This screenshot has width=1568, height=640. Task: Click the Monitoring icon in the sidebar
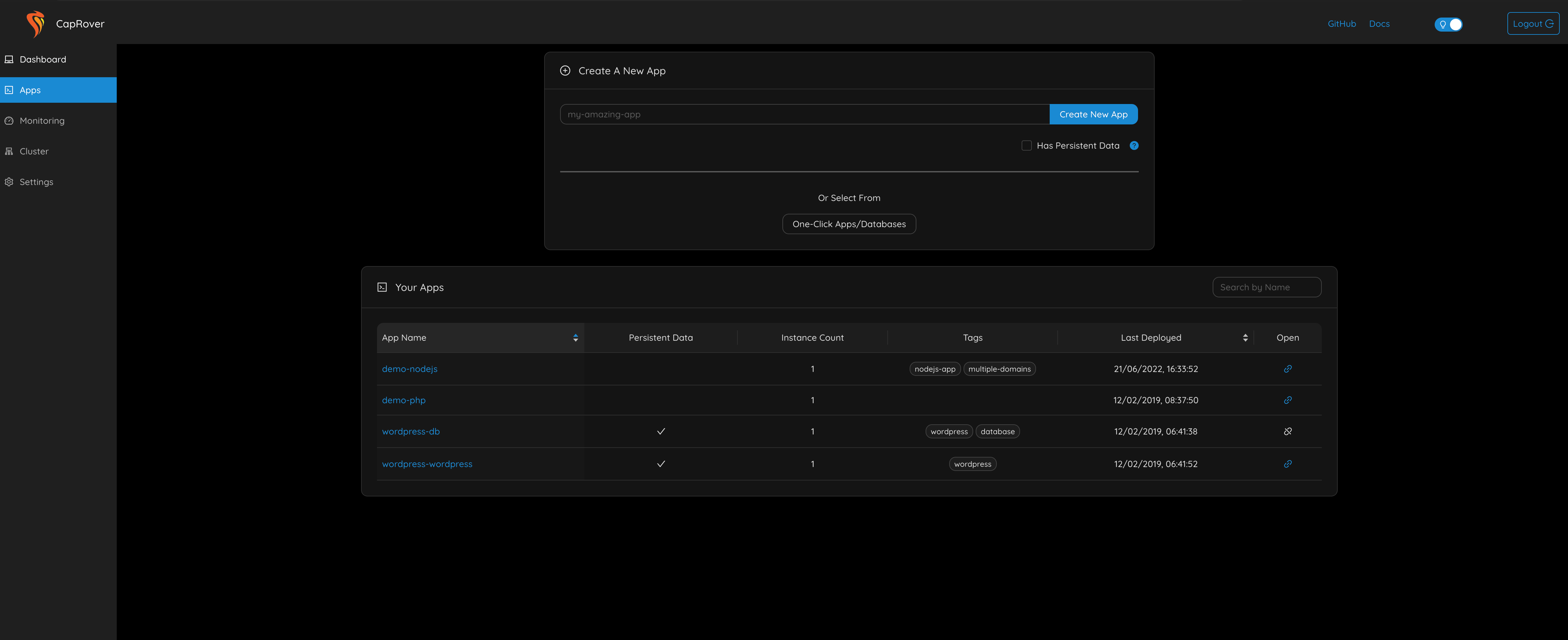[9, 121]
